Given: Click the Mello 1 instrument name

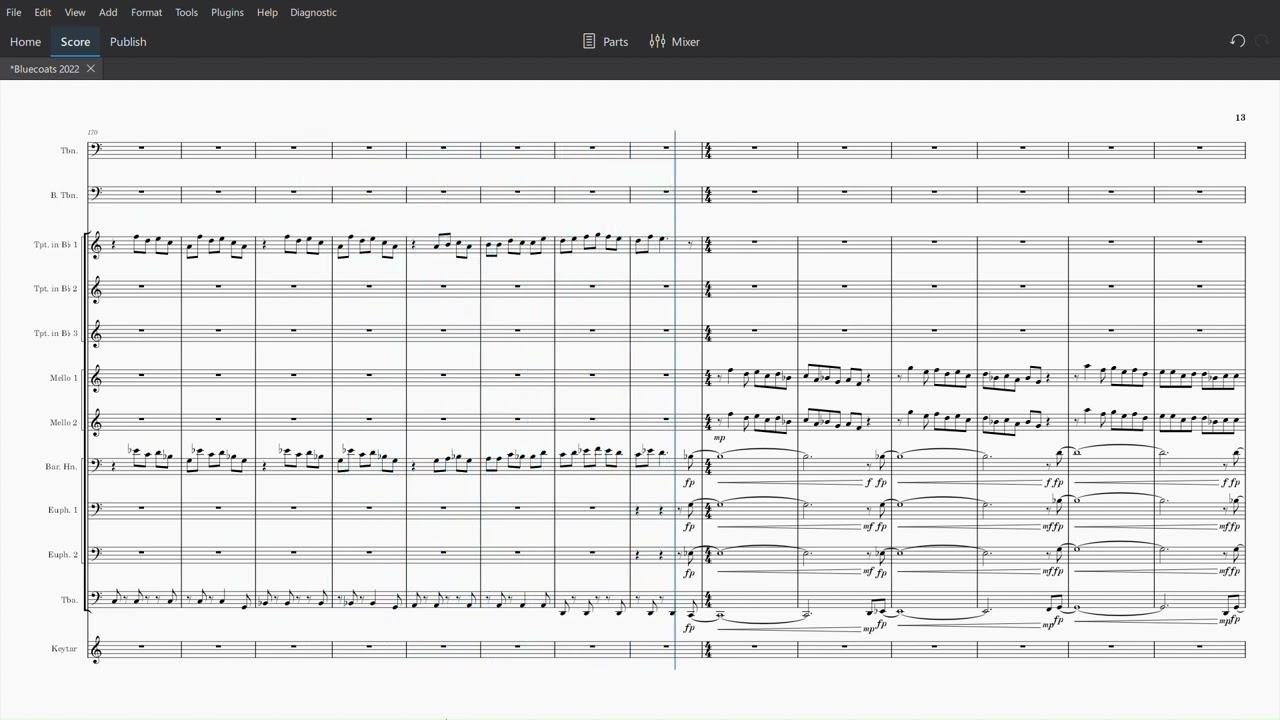Looking at the screenshot, I should coord(63,378).
